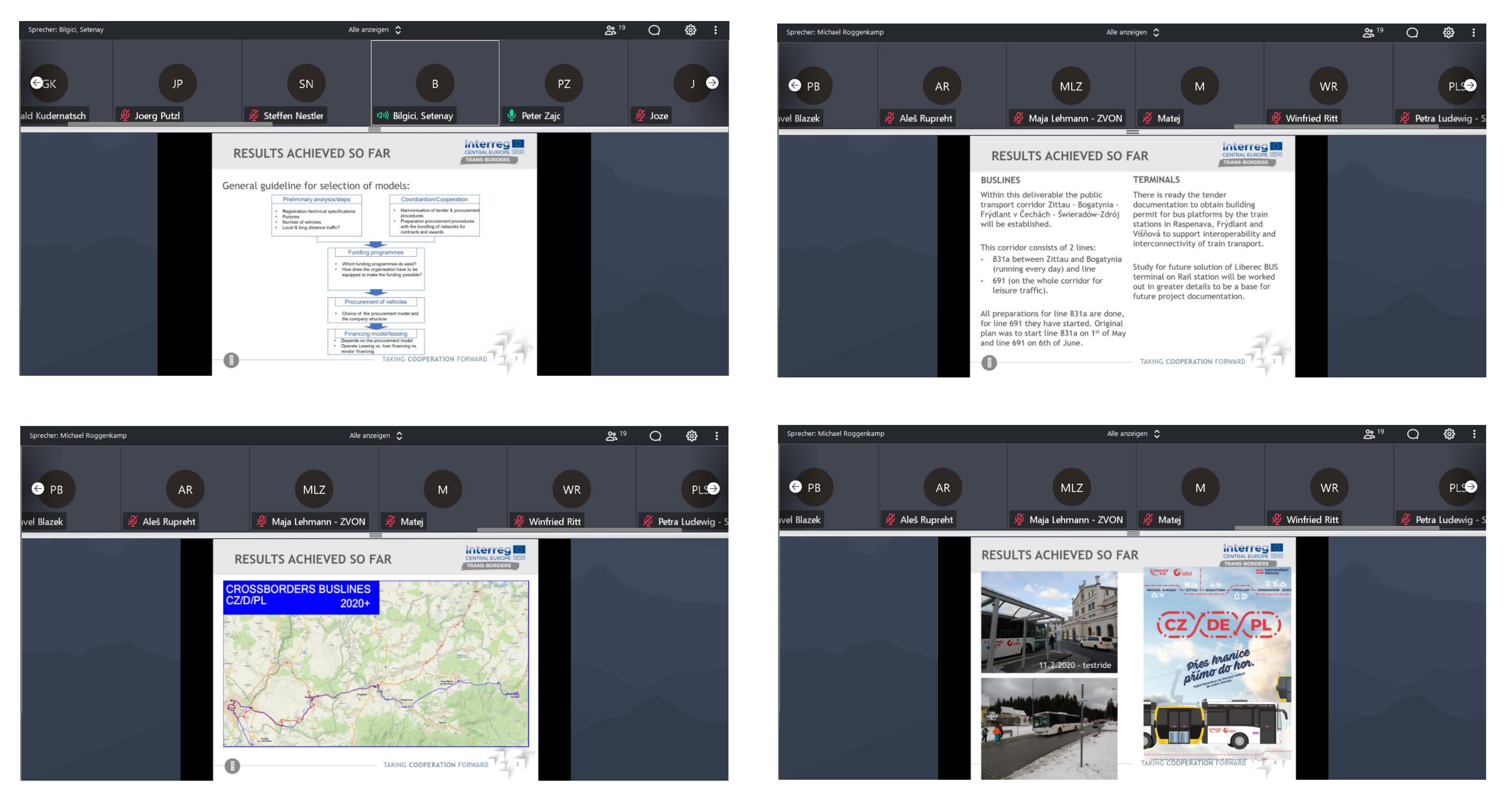Toggle muted mic icon for Joerg Putzl
1512x800 pixels.
click(125, 115)
